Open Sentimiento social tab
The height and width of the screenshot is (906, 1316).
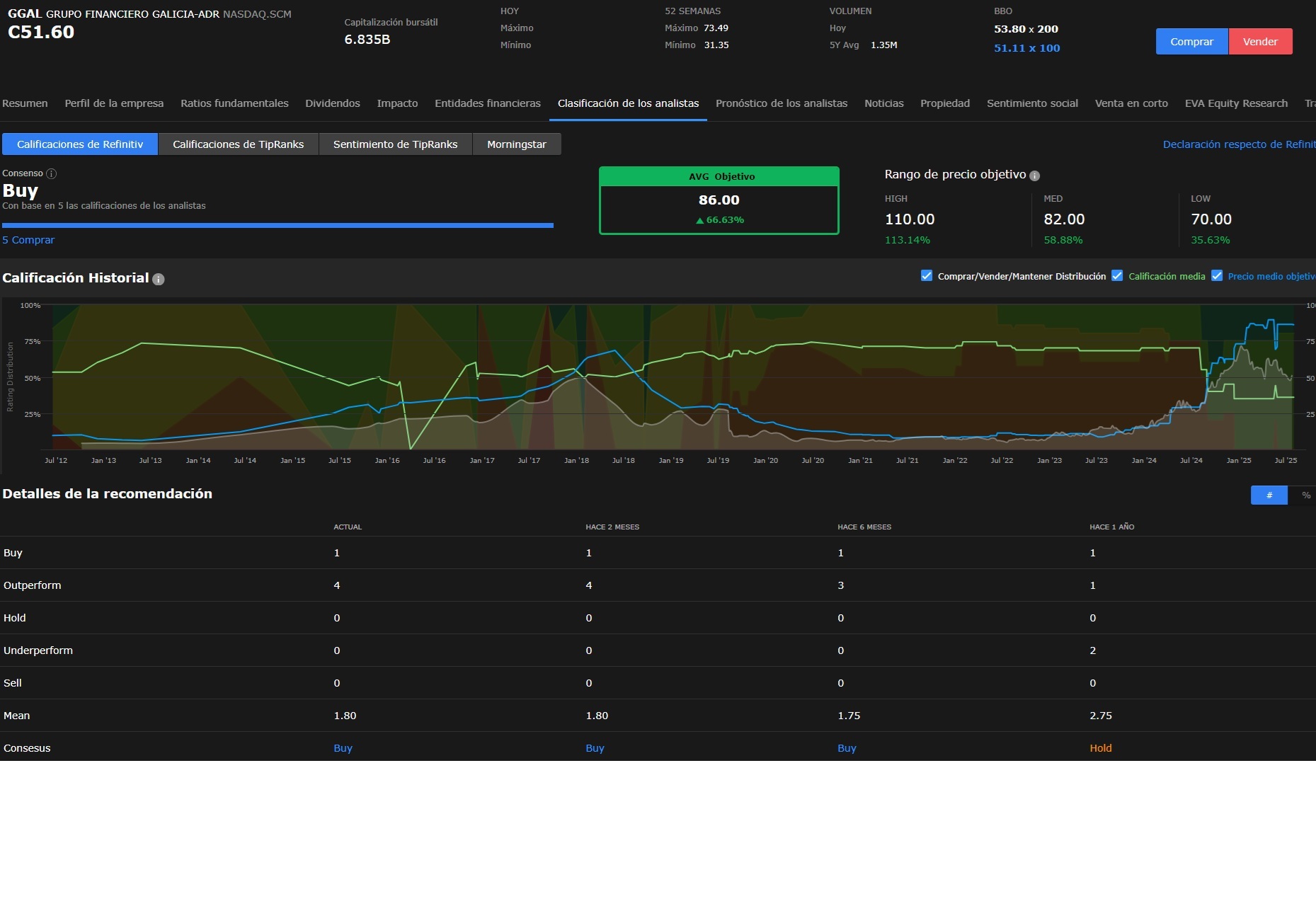1032,103
